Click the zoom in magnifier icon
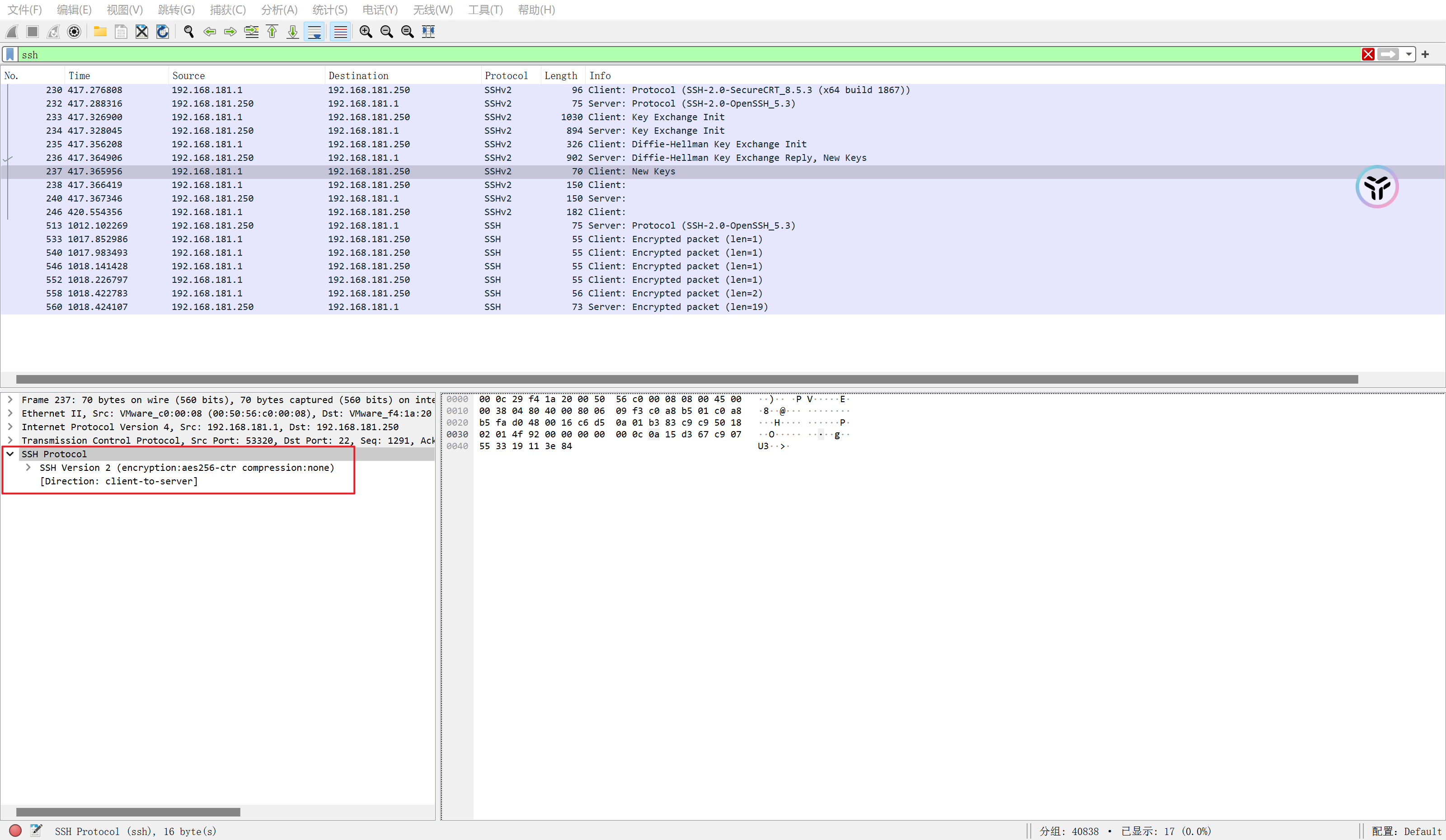Viewport: 1446px width, 840px height. point(366,32)
